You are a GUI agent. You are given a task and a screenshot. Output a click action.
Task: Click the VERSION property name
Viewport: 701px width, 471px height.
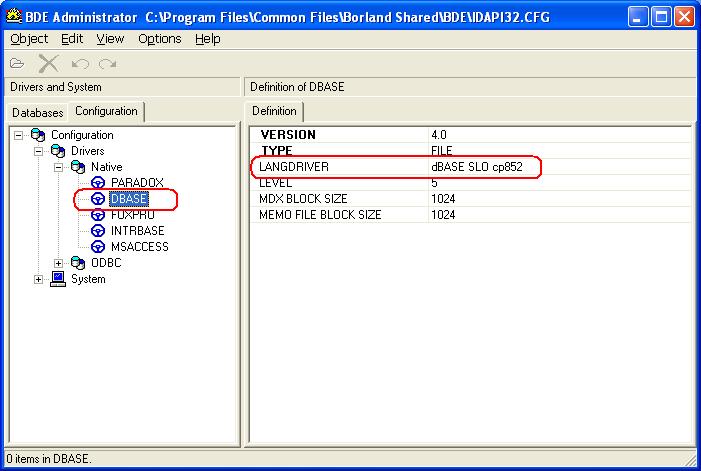(288, 135)
